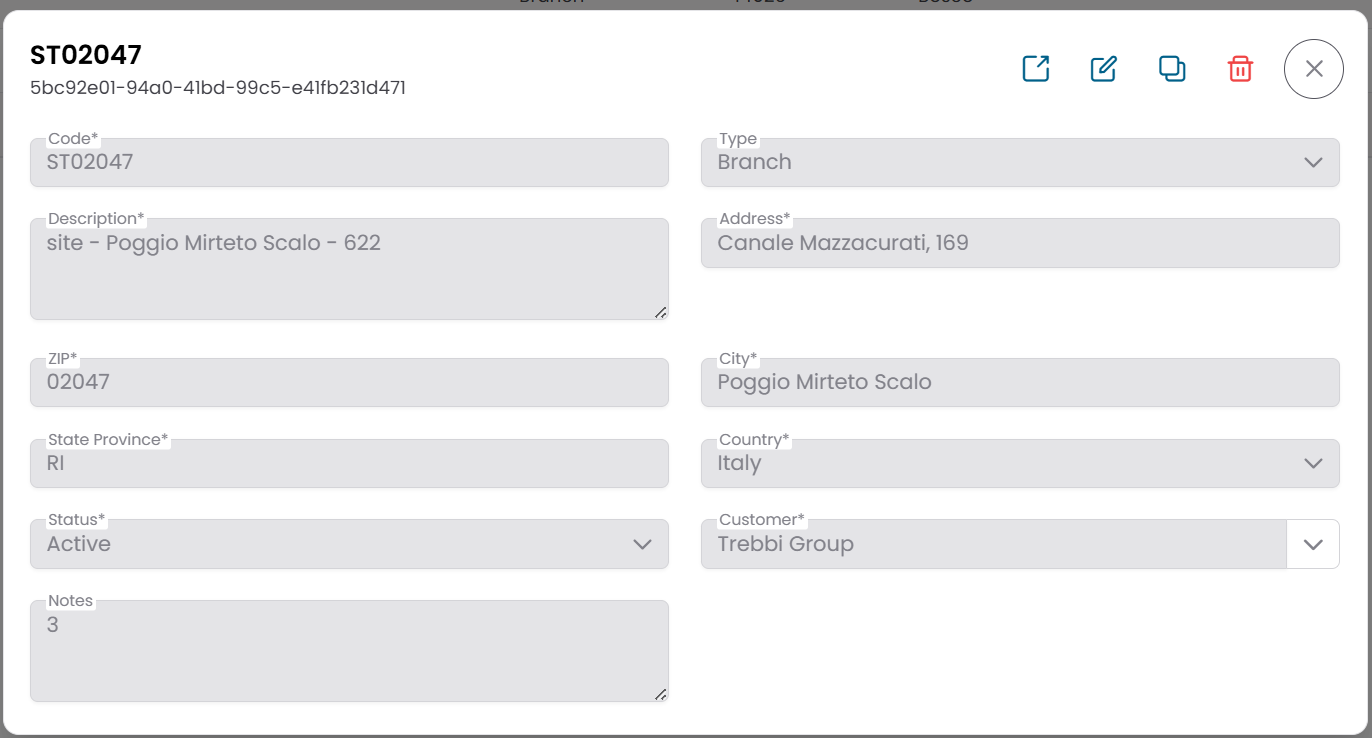Viewport: 1372px width, 738px height.
Task: Select the record UUID text
Action: [x=217, y=88]
